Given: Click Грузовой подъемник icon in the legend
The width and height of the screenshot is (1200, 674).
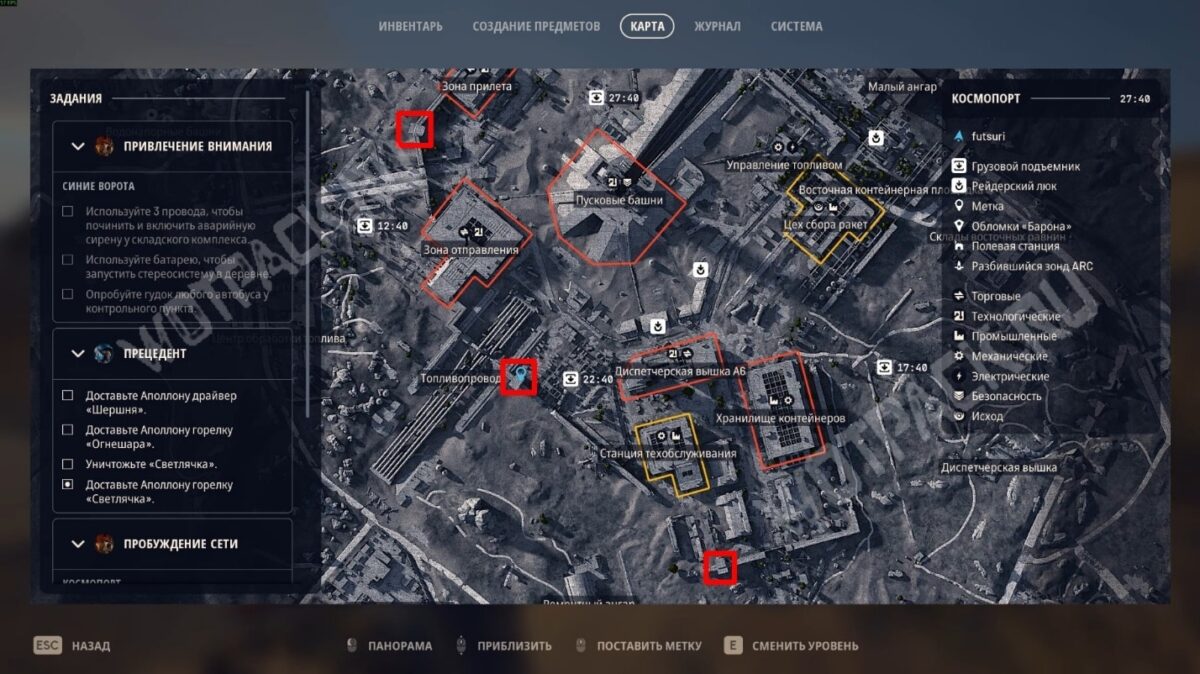Looking at the screenshot, I should point(959,166).
